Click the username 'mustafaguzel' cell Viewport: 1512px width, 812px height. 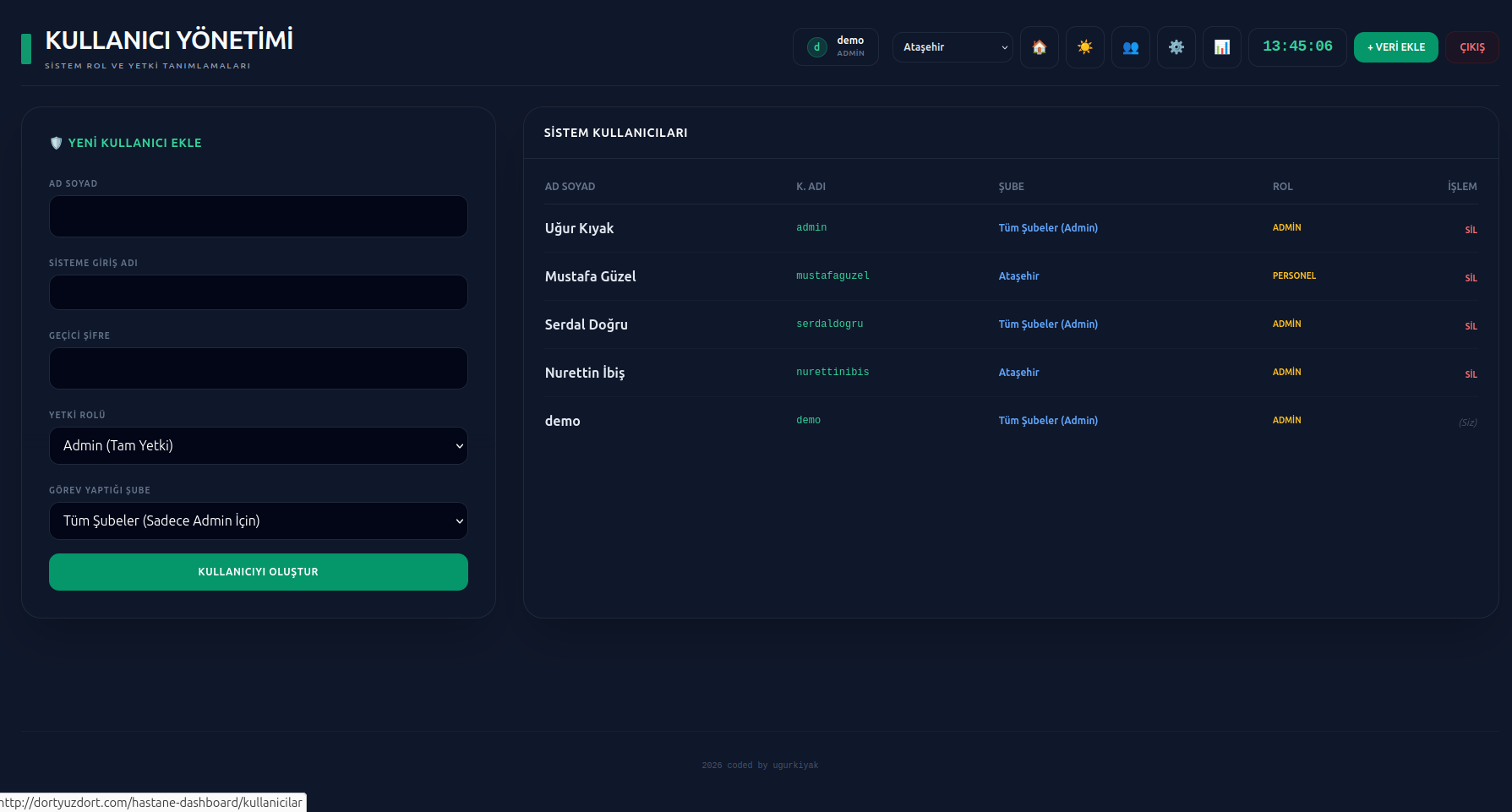pyautogui.click(x=832, y=275)
